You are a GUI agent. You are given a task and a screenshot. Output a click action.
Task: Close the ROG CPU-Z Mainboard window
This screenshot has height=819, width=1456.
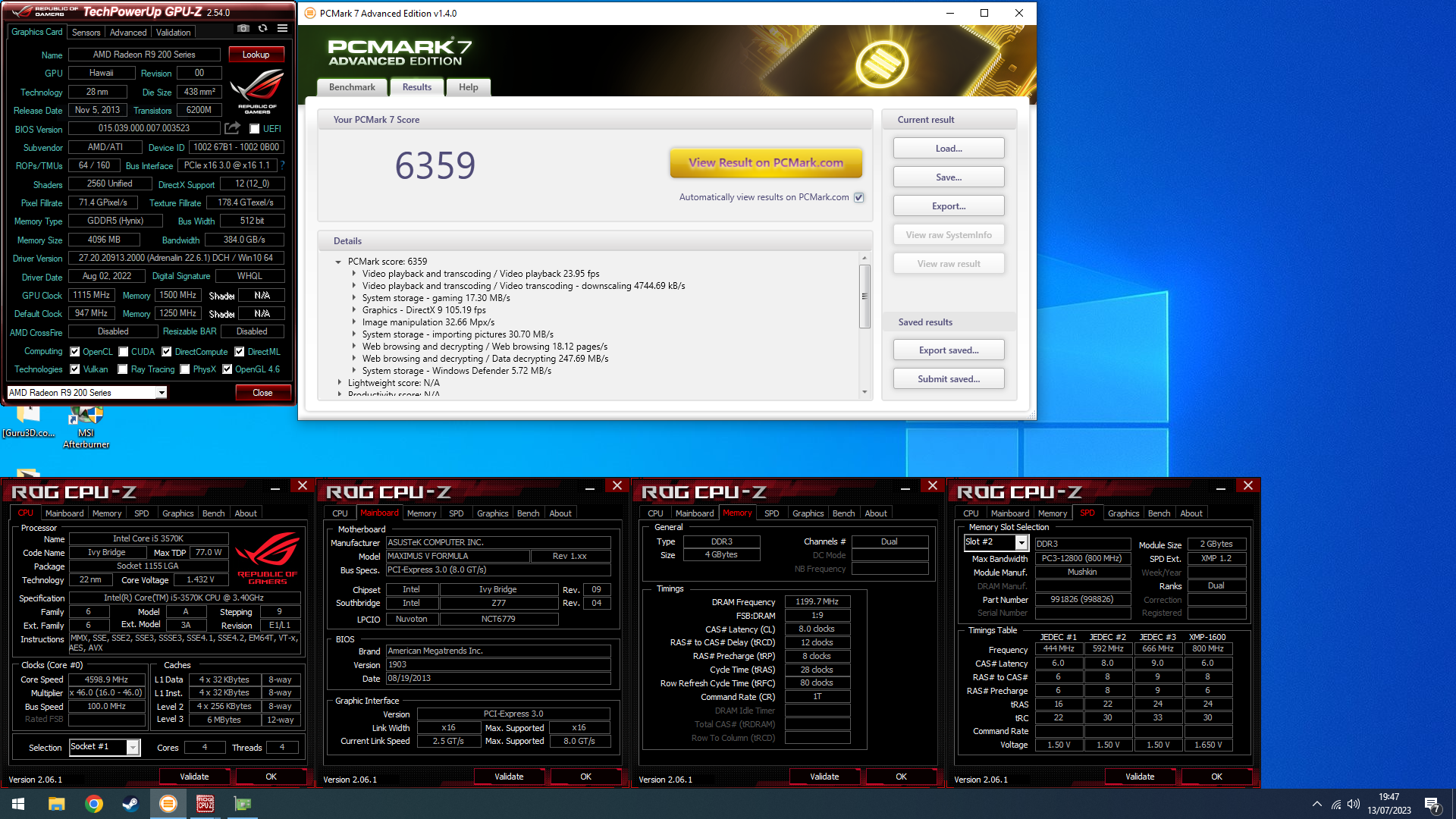tap(617, 485)
